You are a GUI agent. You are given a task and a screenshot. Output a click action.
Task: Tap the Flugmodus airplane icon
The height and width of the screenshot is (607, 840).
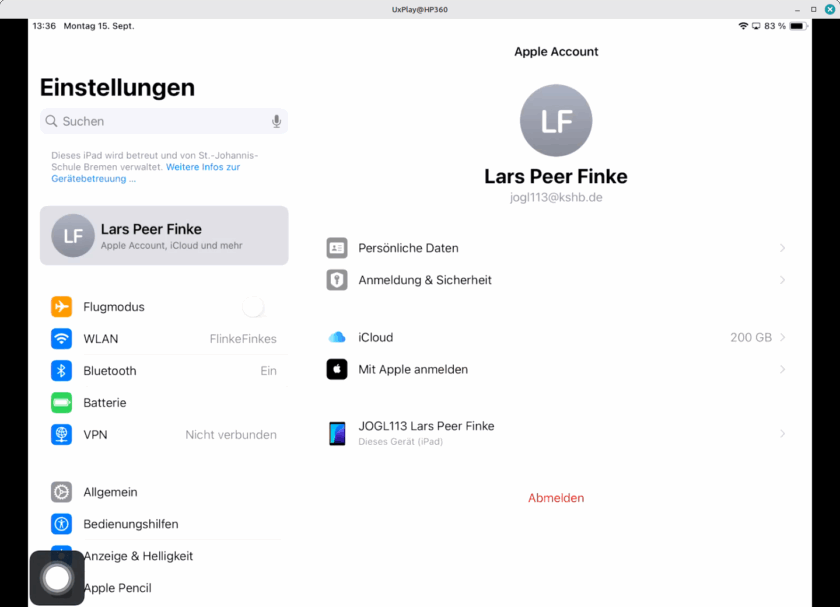[62, 306]
